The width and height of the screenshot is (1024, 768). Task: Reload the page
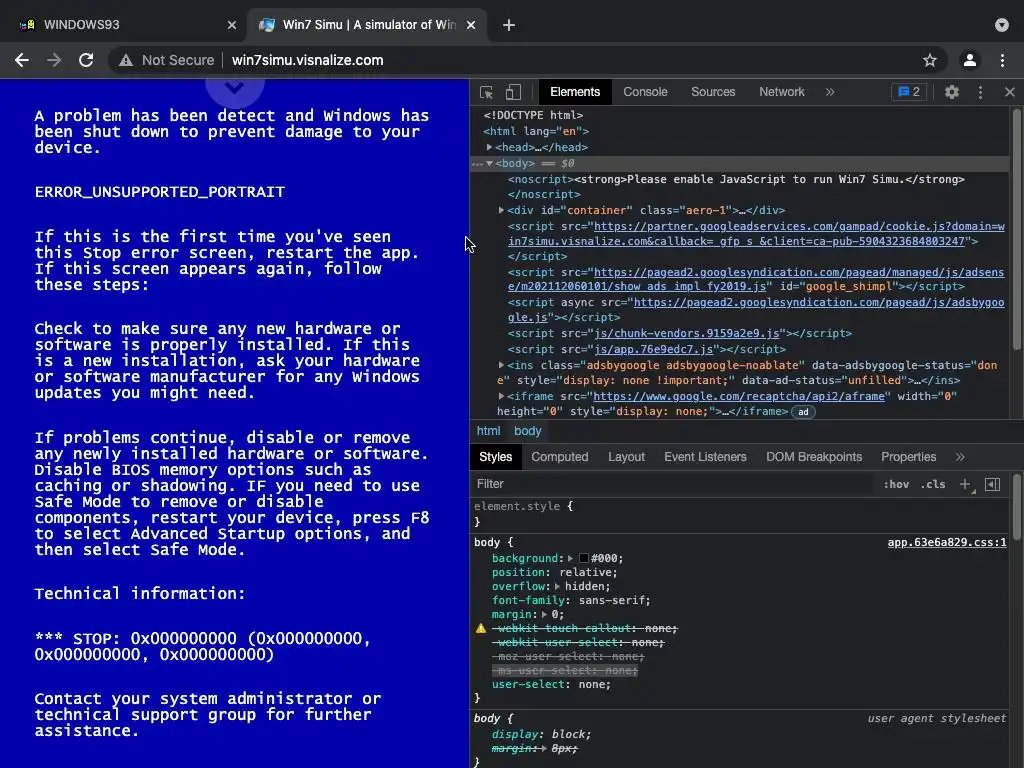click(86, 60)
